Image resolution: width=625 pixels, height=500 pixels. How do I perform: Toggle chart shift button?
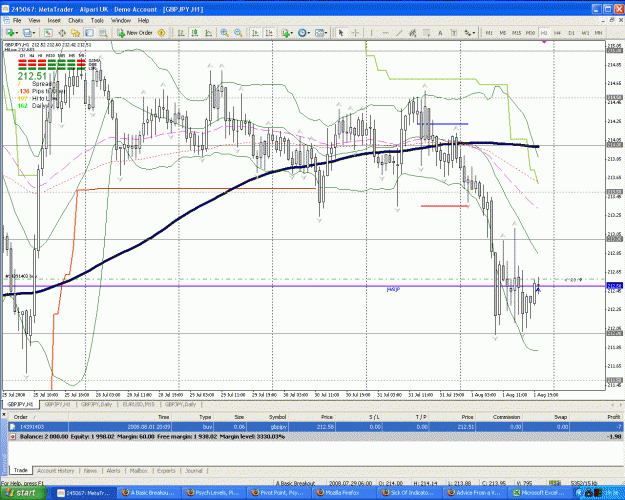point(269,33)
